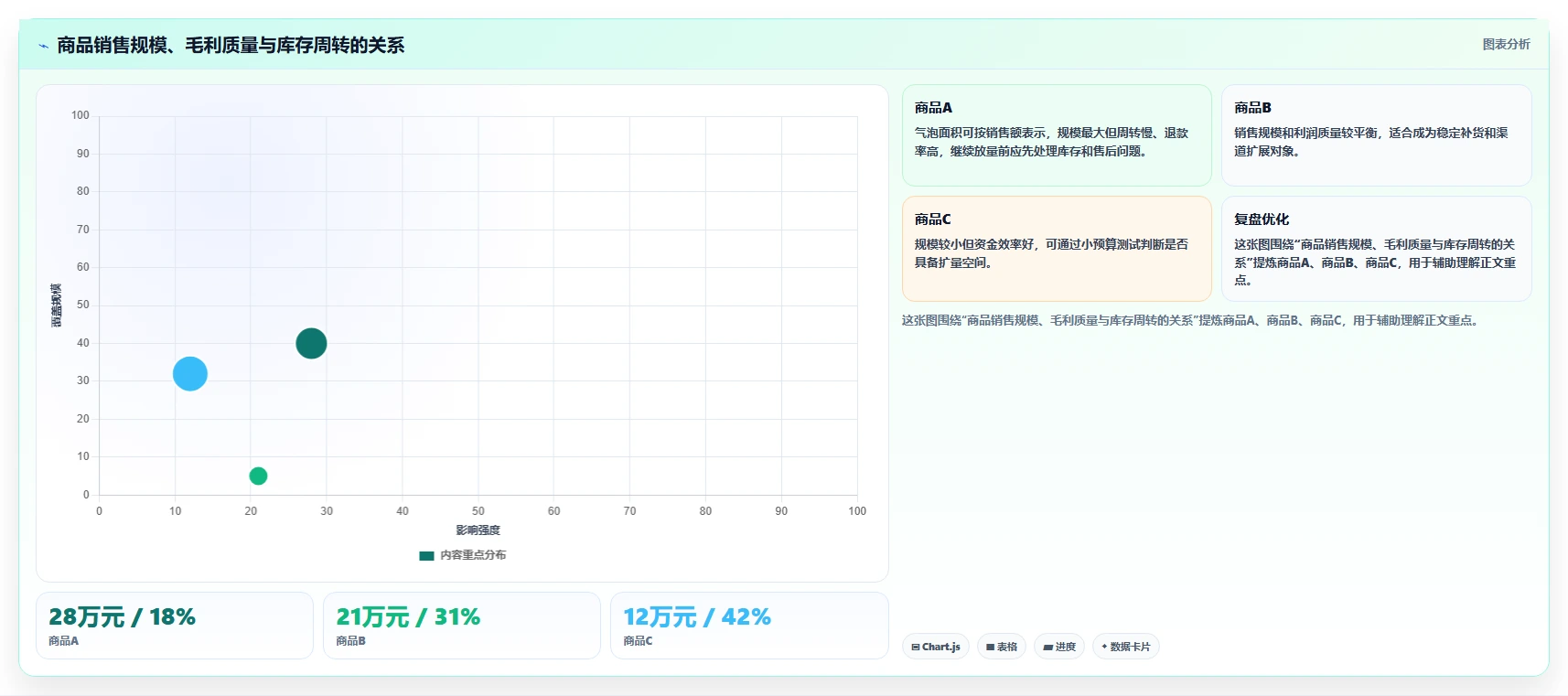Click the 数据卡片 tag chip
The height and width of the screenshot is (696, 1568).
tap(1126, 647)
